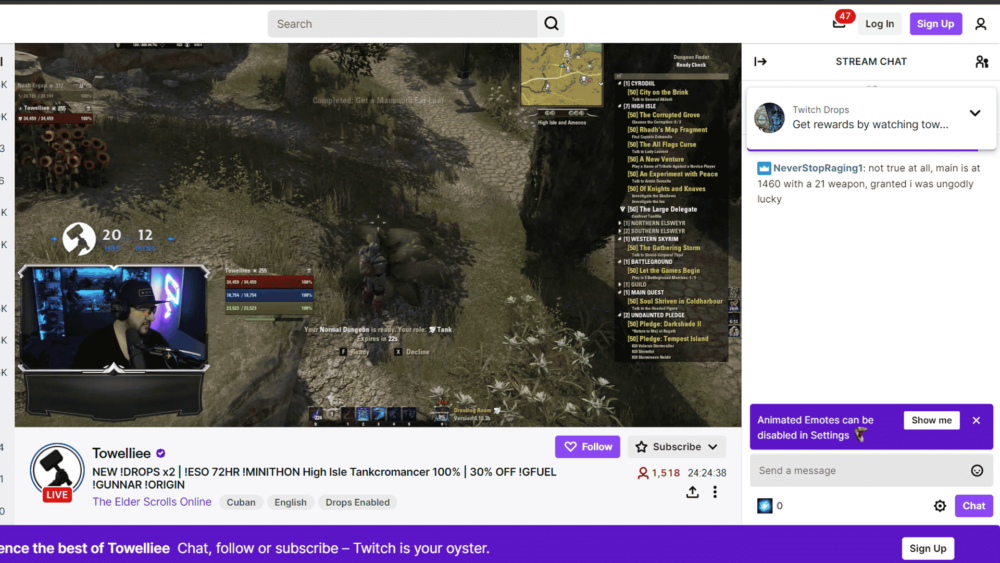Click the streamer webcam overlay
This screenshot has height=563, width=1000.
pyautogui.click(x=114, y=318)
